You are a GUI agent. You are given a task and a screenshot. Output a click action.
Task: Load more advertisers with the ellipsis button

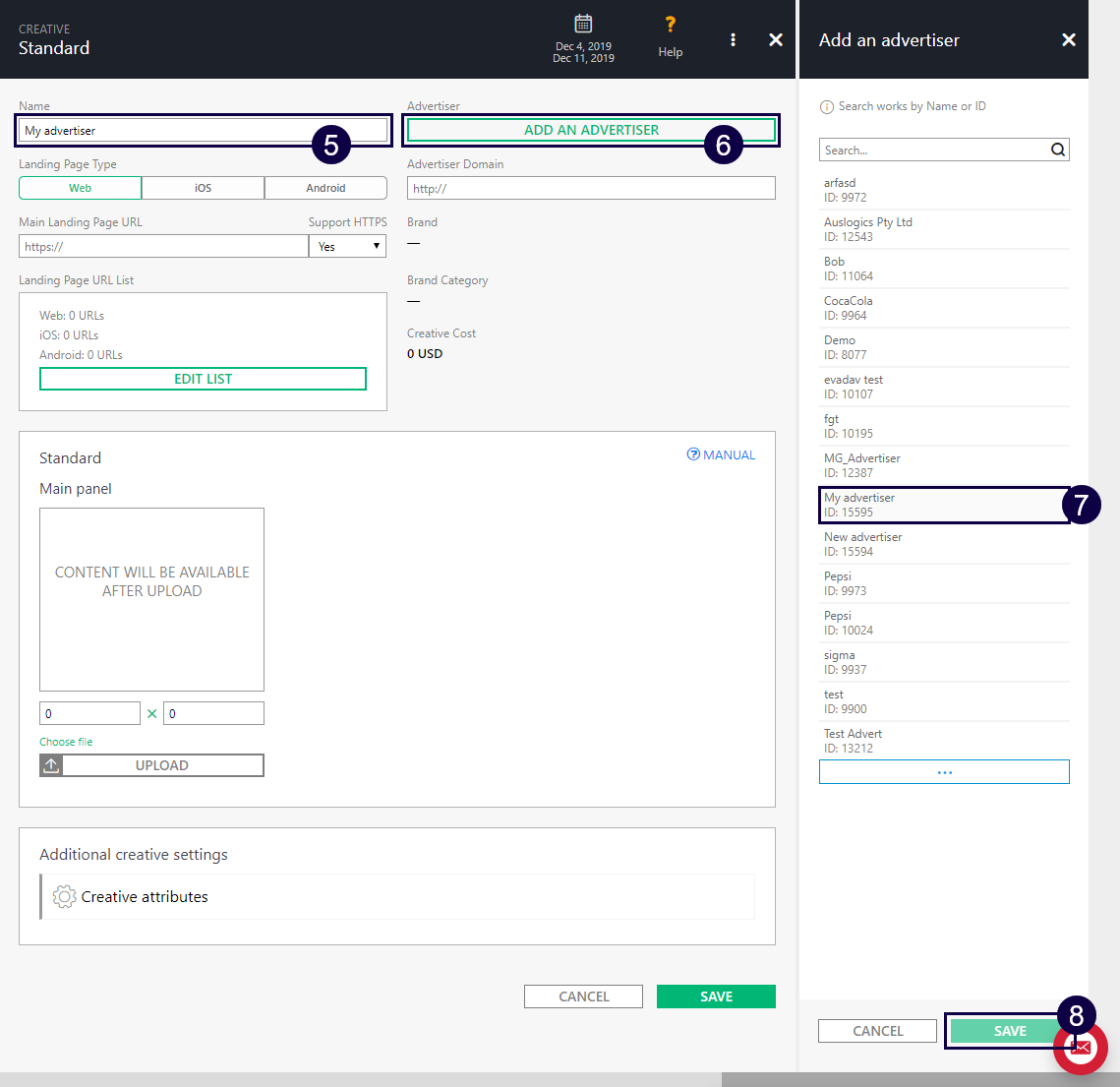(944, 772)
